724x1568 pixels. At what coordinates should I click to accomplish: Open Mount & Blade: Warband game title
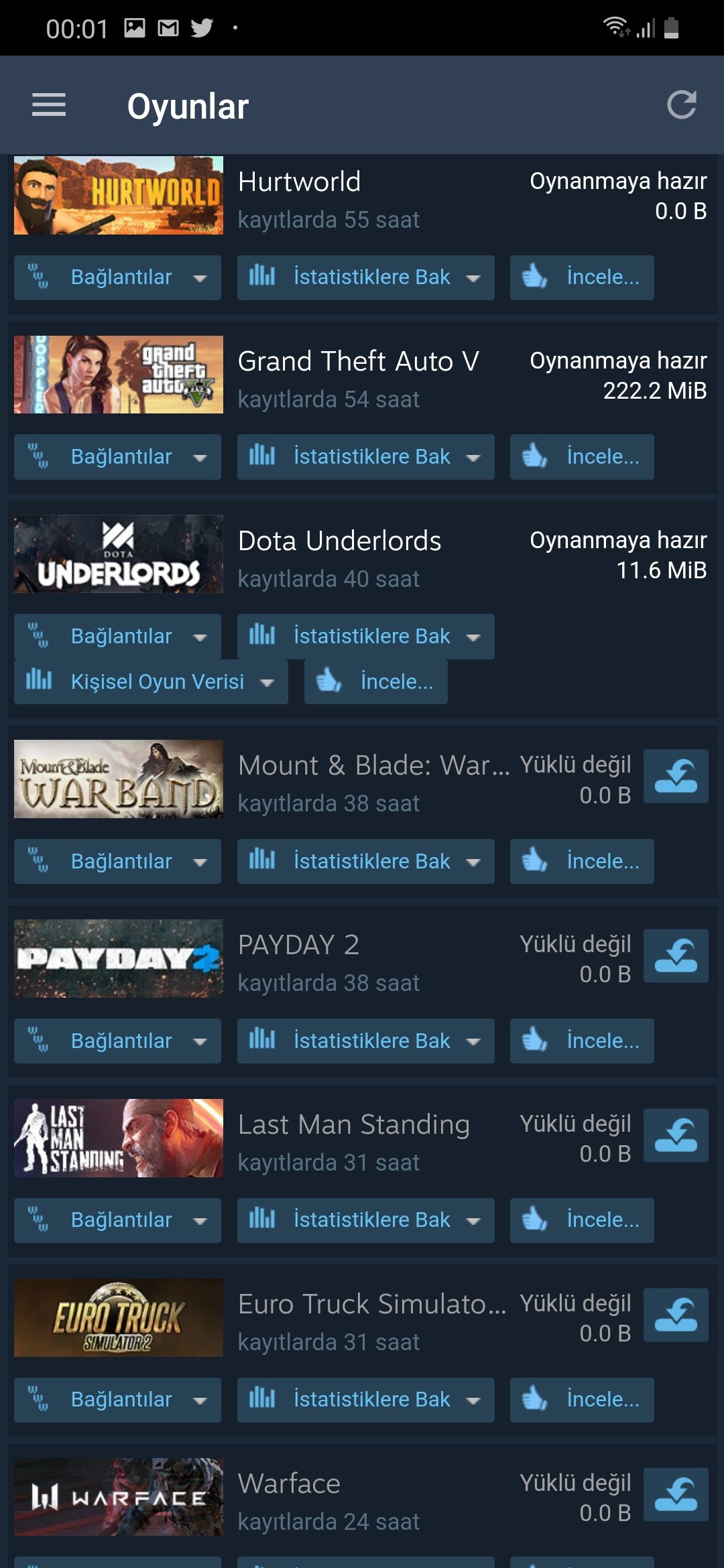(374, 765)
